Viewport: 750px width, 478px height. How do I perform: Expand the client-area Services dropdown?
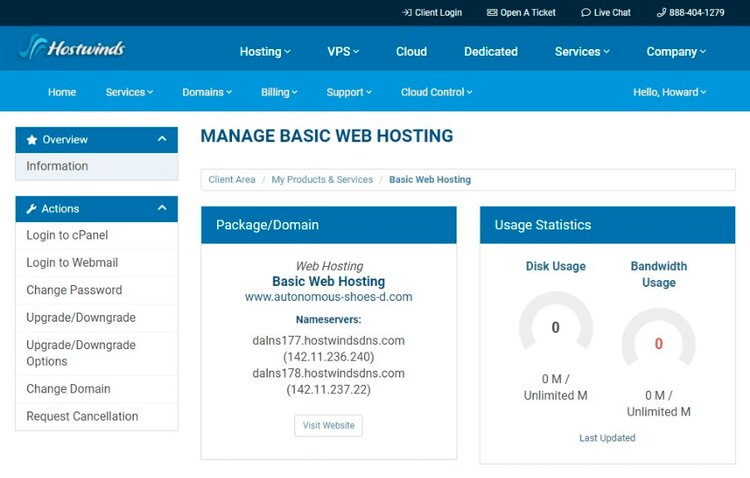129,92
